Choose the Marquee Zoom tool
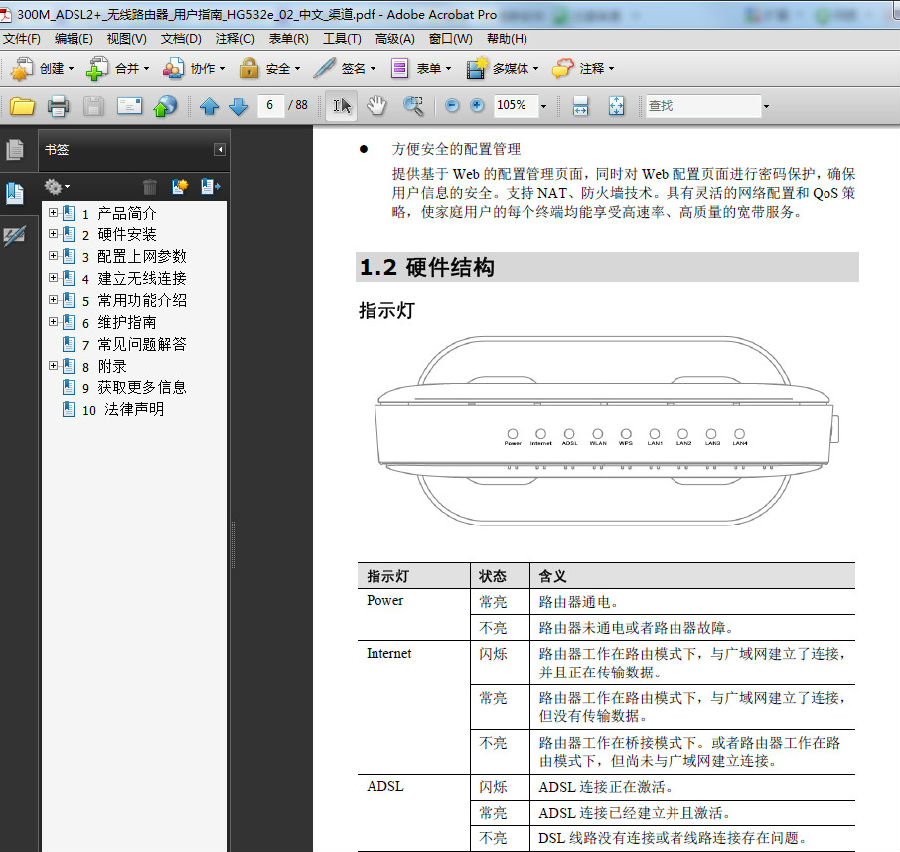 pos(413,106)
